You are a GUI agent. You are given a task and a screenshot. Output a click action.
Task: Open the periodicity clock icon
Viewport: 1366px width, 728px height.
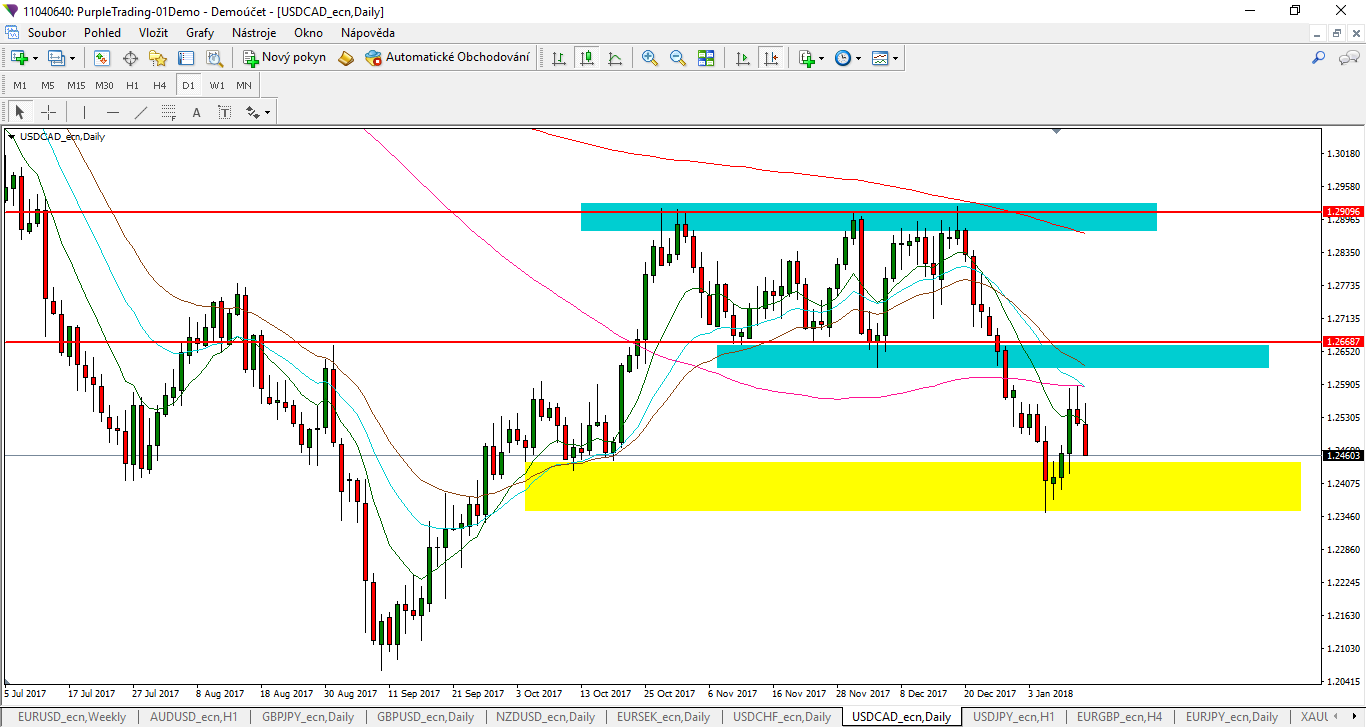coord(842,58)
